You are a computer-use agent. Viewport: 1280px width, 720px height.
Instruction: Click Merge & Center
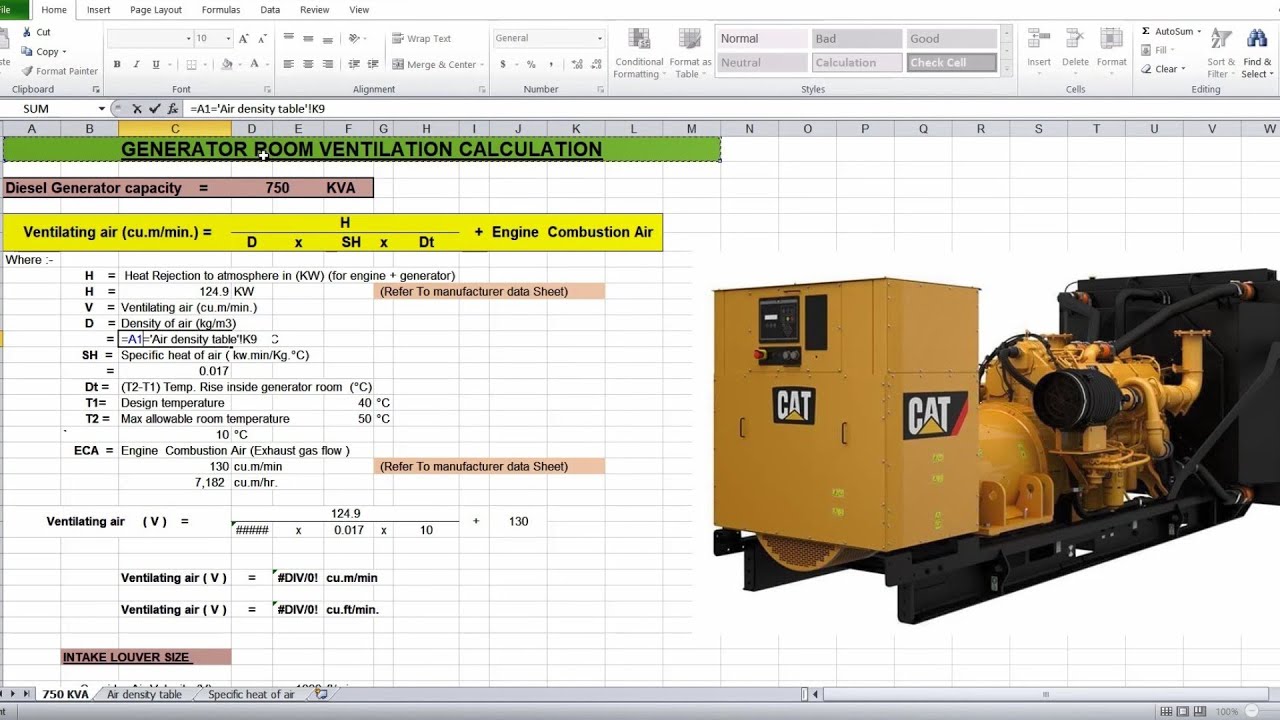434,64
